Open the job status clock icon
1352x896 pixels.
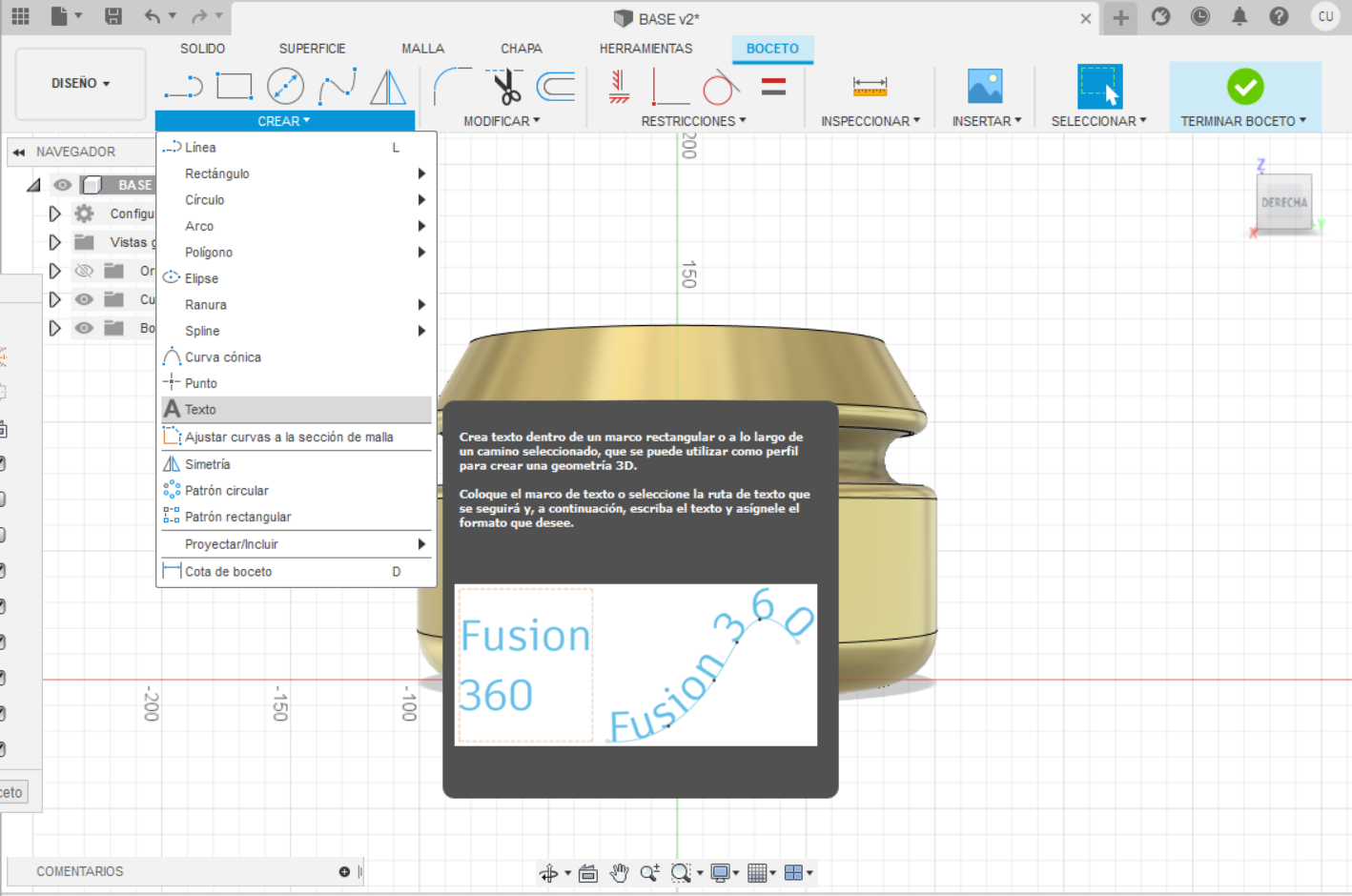[1200, 16]
